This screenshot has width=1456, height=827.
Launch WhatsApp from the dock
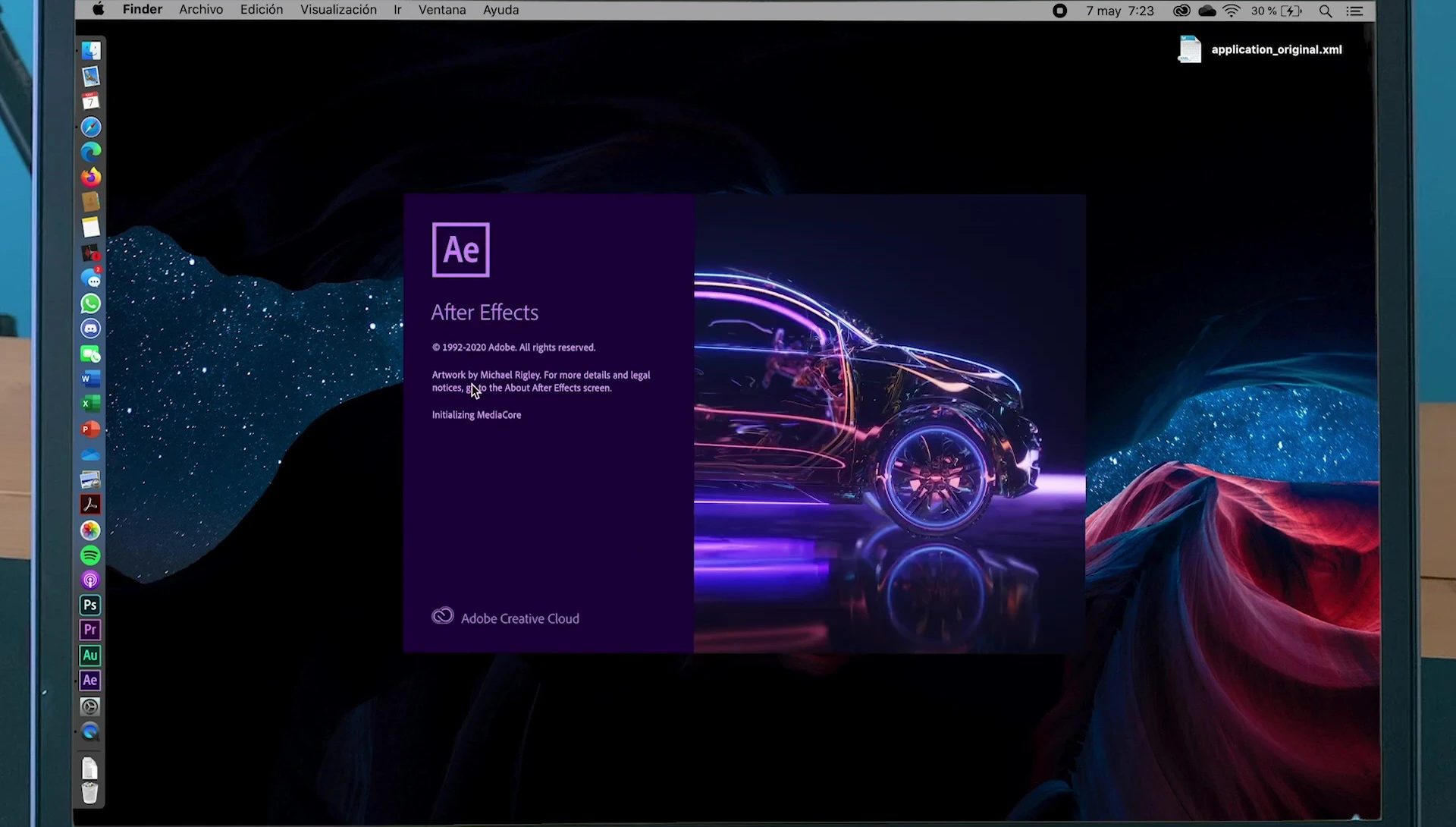(90, 303)
